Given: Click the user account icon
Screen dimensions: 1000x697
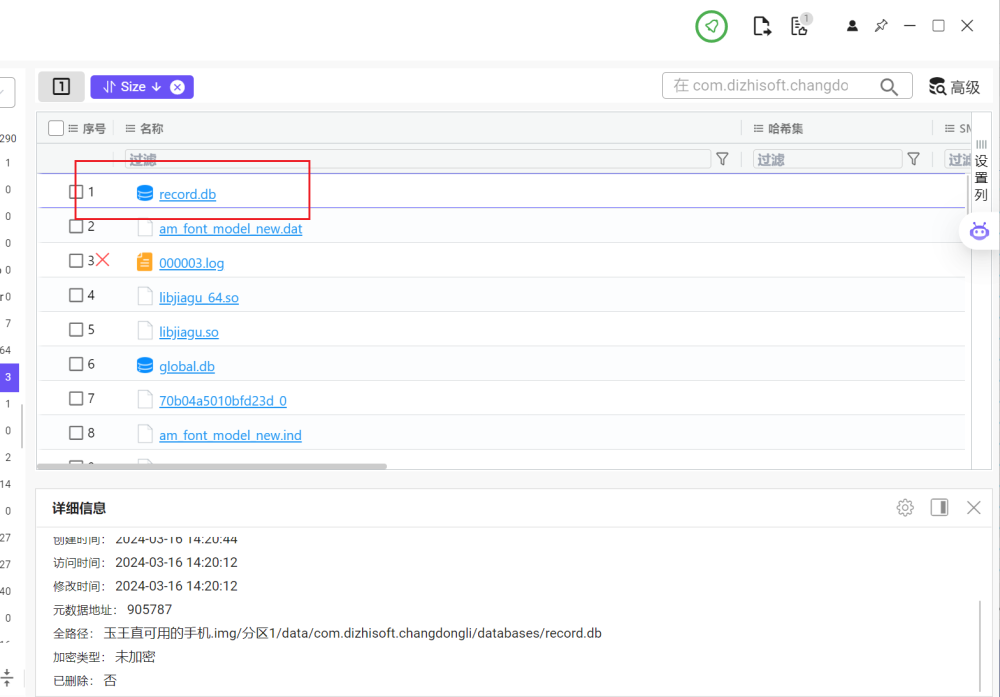Looking at the screenshot, I should 852,26.
